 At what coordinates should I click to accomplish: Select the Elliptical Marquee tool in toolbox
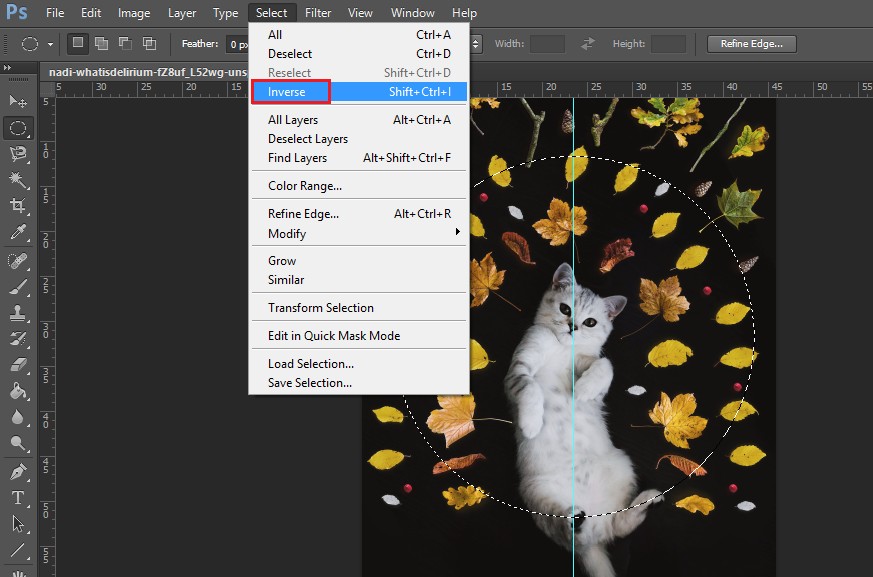coord(18,128)
